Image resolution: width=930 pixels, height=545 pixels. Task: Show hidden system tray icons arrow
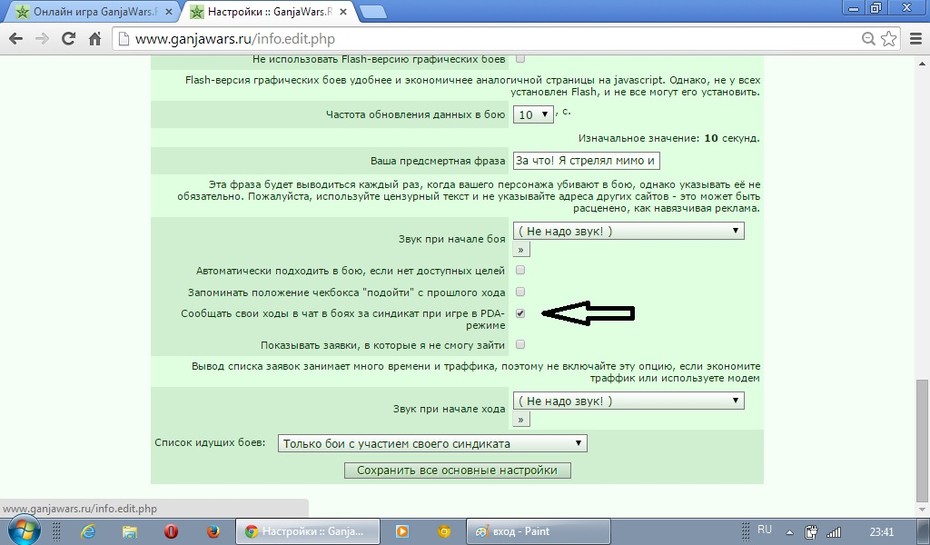[x=789, y=533]
